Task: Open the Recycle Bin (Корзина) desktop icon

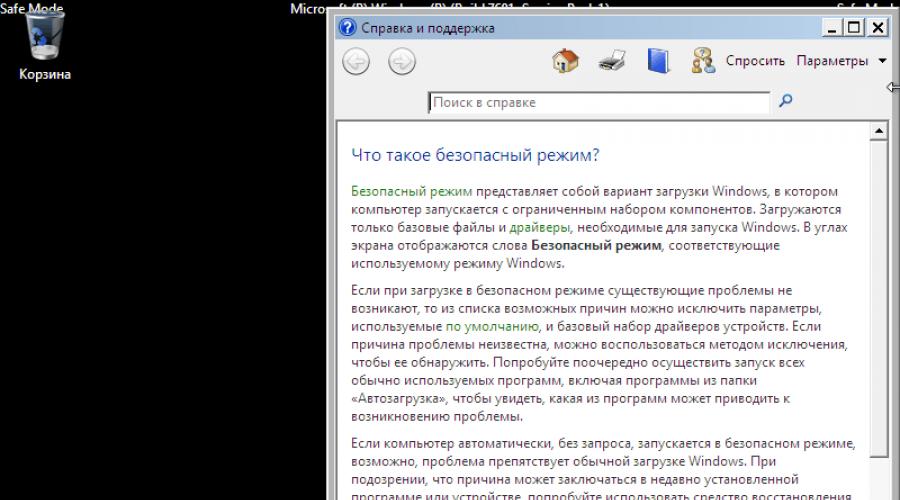Action: coord(45,46)
